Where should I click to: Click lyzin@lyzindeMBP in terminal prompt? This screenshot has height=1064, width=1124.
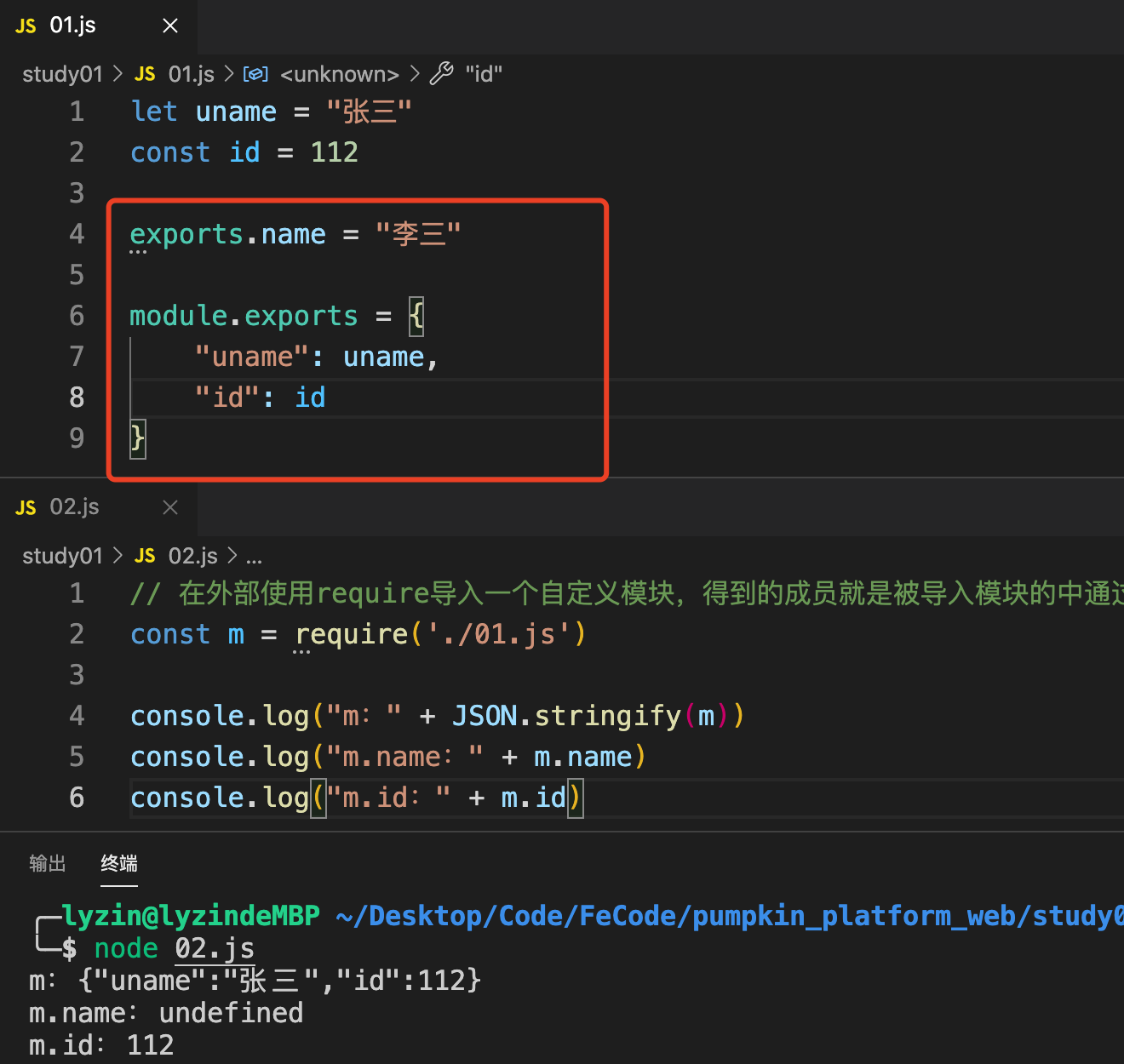(192, 916)
